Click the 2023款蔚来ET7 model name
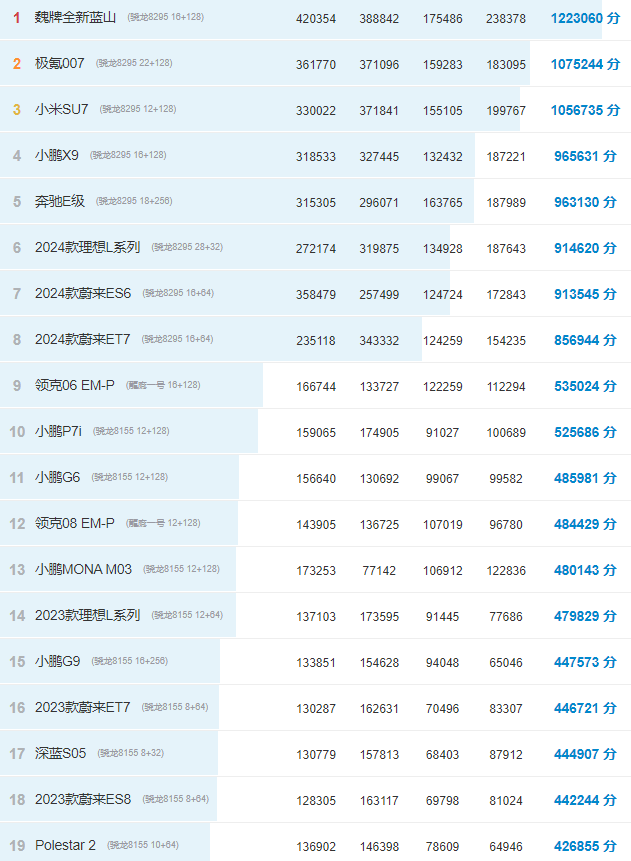 82,708
